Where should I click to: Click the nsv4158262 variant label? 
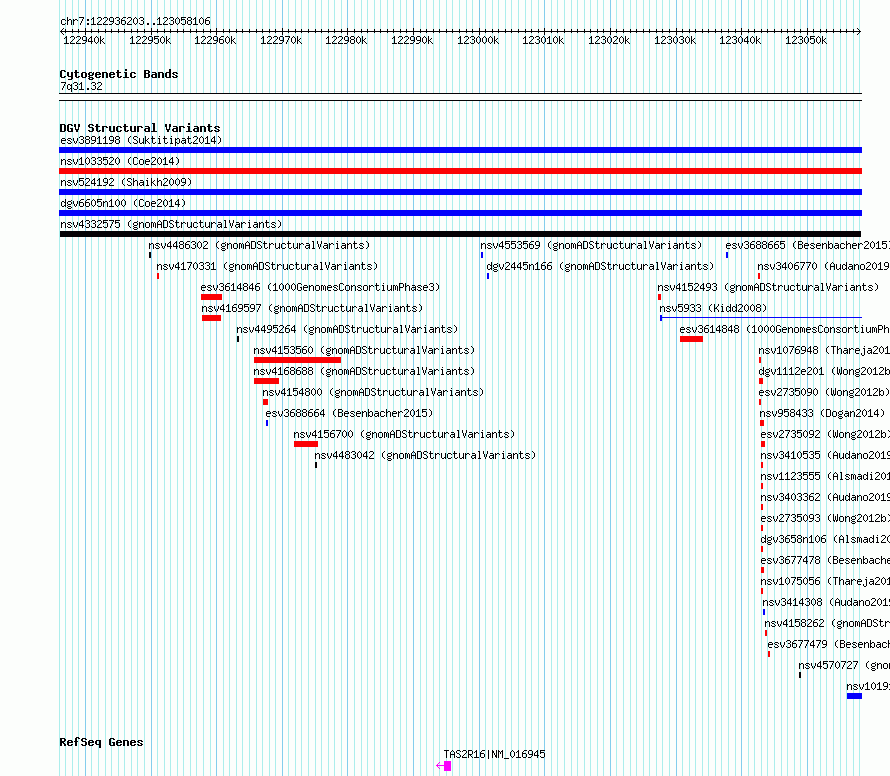[x=827, y=623]
